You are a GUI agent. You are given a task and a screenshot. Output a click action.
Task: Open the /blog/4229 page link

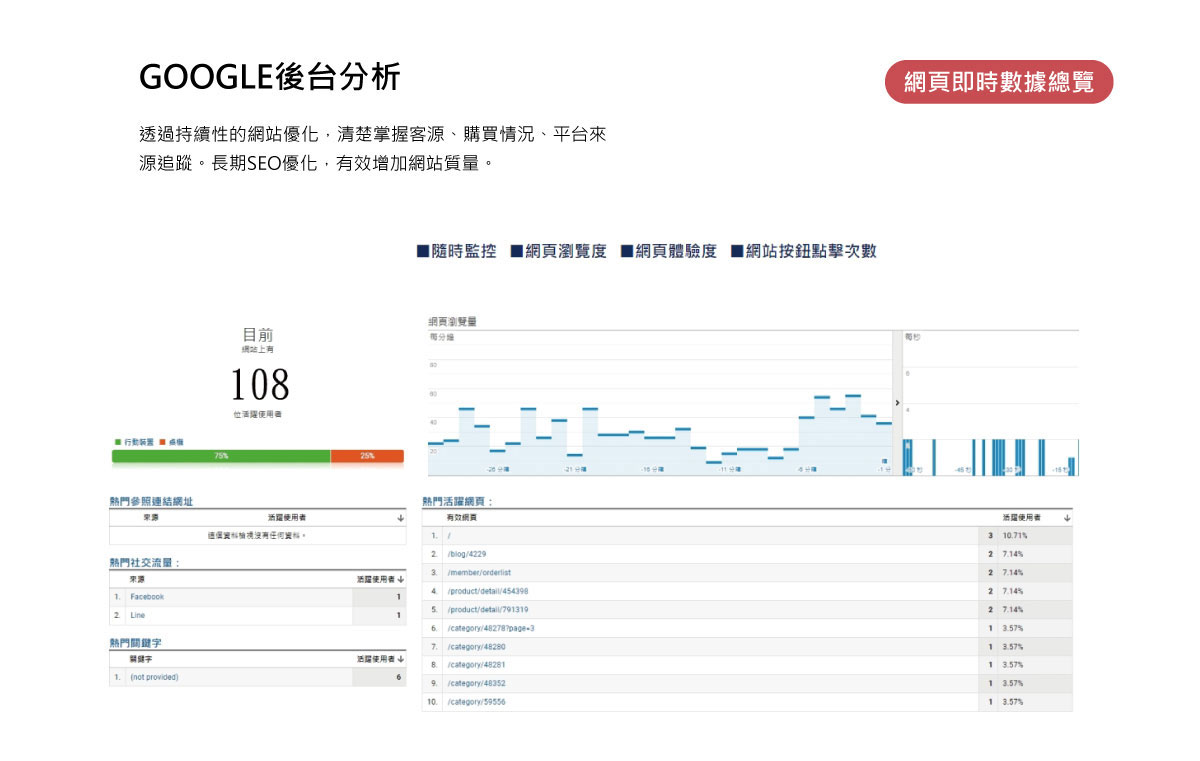[467, 554]
